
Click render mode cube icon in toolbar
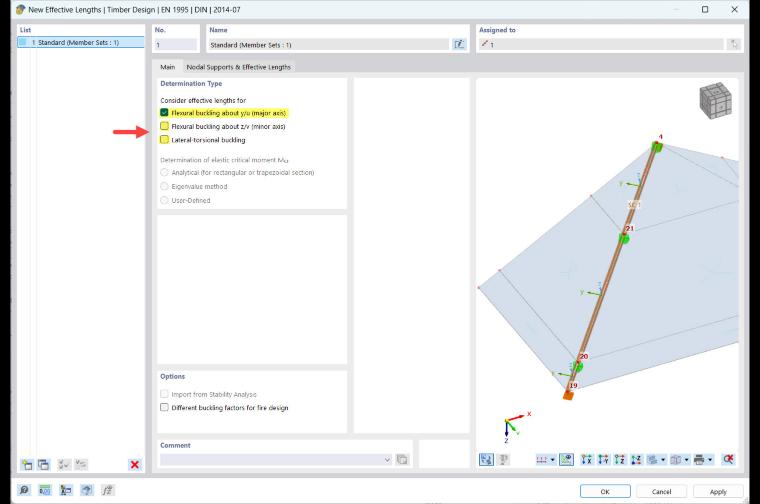676,459
